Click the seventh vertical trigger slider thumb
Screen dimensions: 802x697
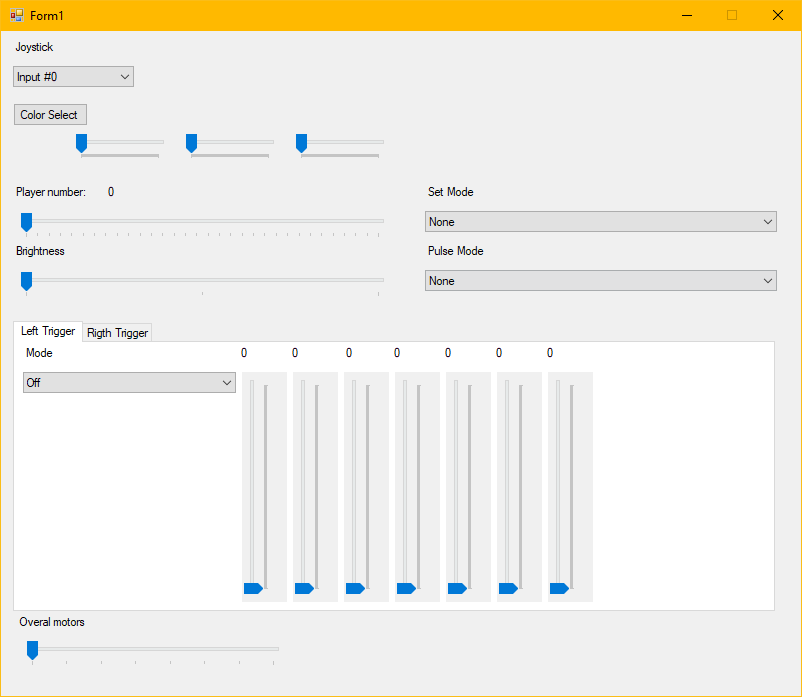point(559,588)
